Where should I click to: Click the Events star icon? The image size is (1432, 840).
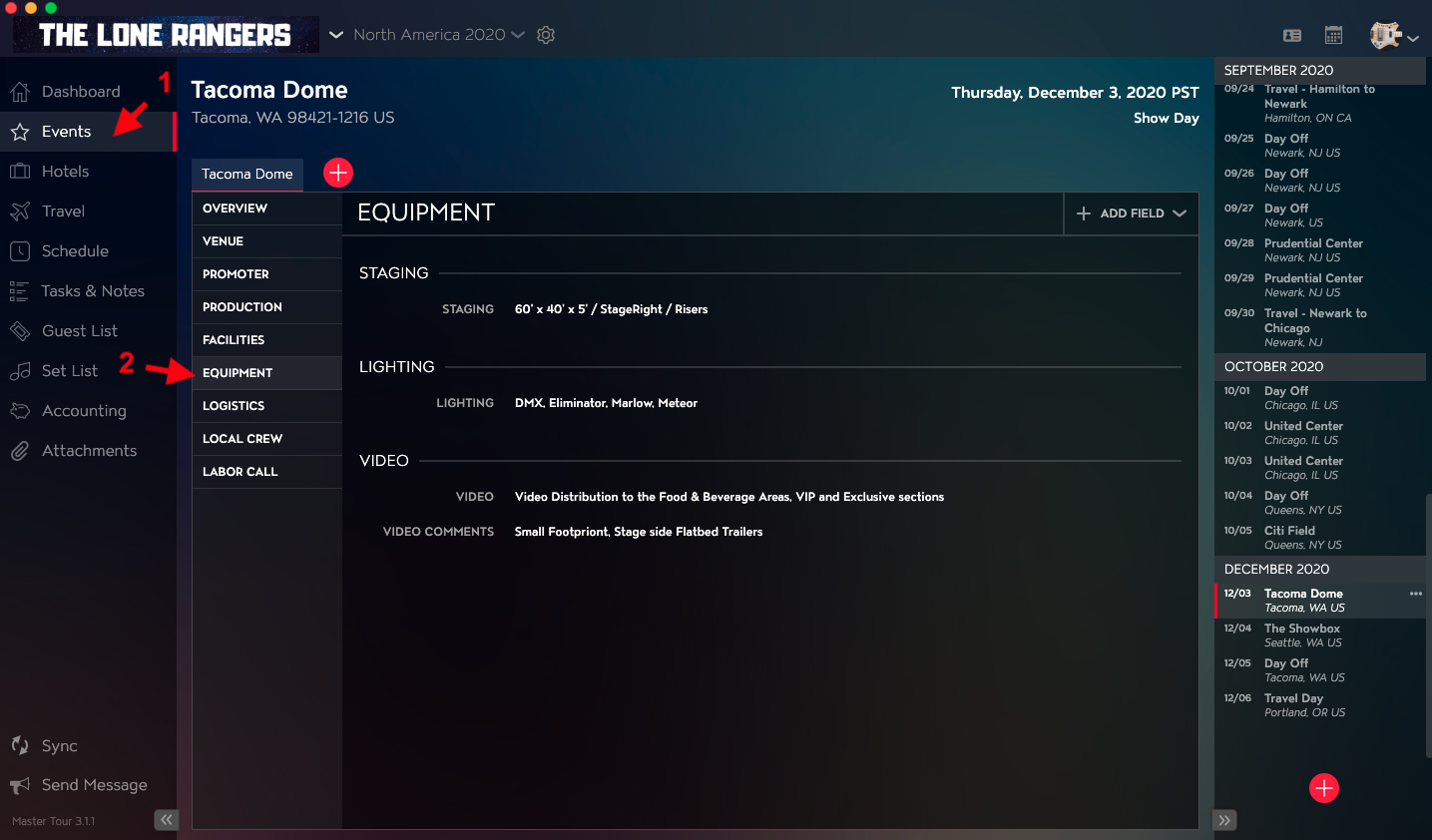coord(20,132)
